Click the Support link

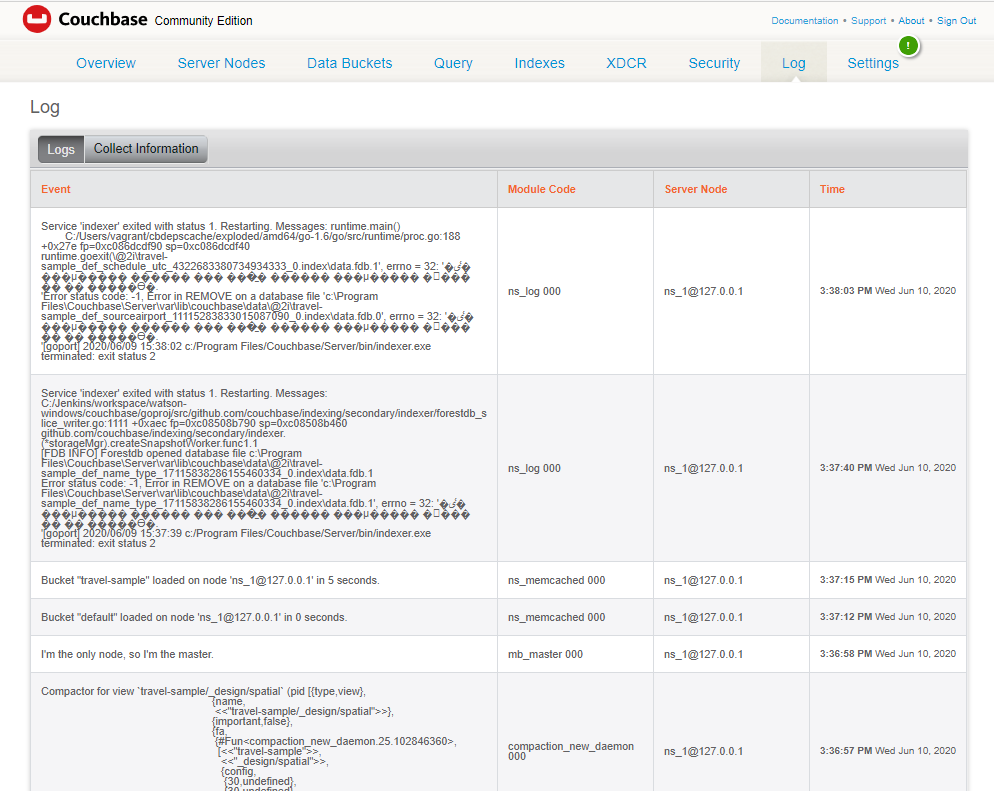868,21
